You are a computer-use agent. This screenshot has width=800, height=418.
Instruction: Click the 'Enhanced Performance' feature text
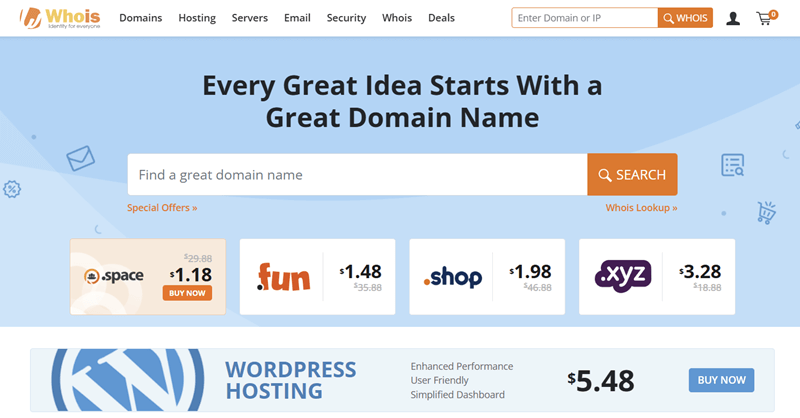click(462, 366)
